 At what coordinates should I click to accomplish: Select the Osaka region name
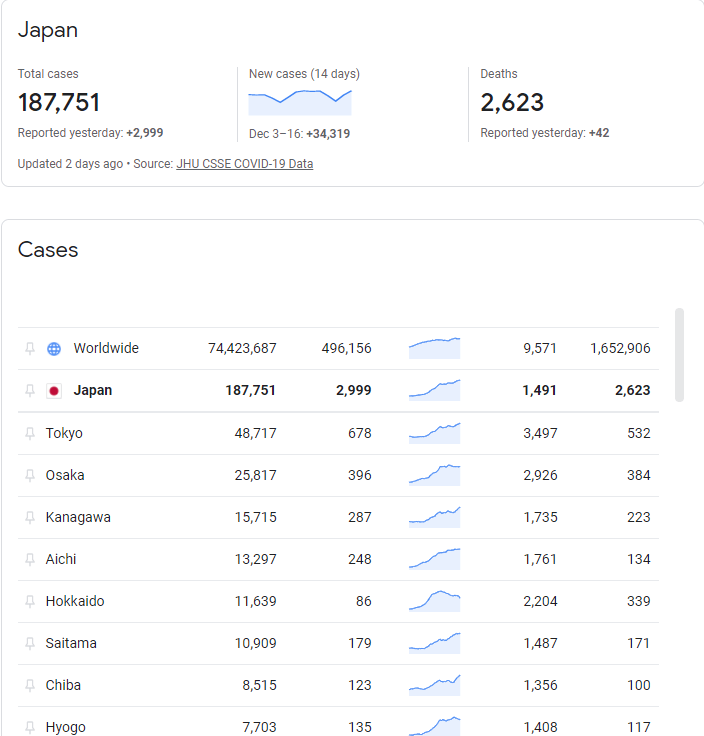click(x=65, y=475)
